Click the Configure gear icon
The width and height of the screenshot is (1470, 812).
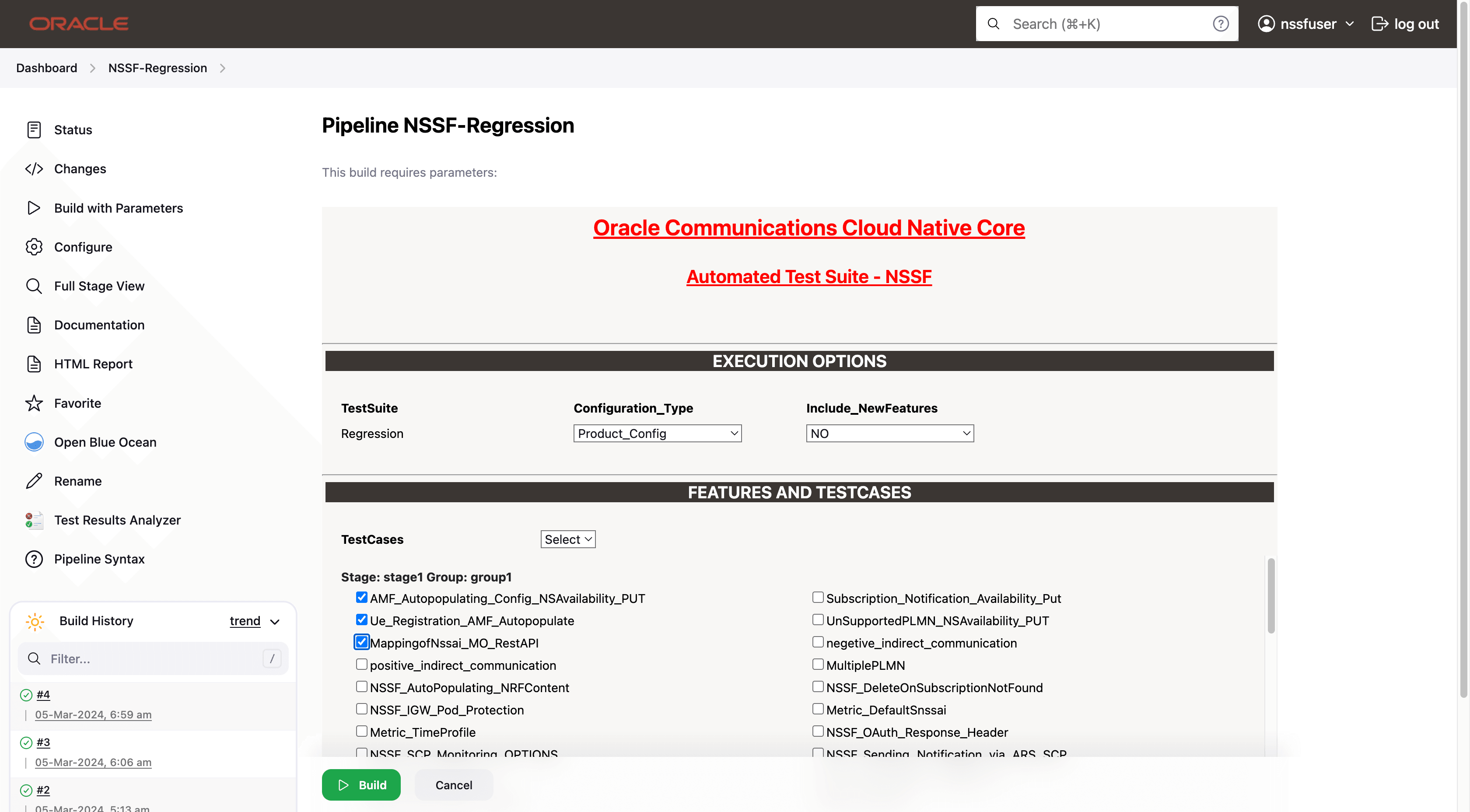coord(34,246)
